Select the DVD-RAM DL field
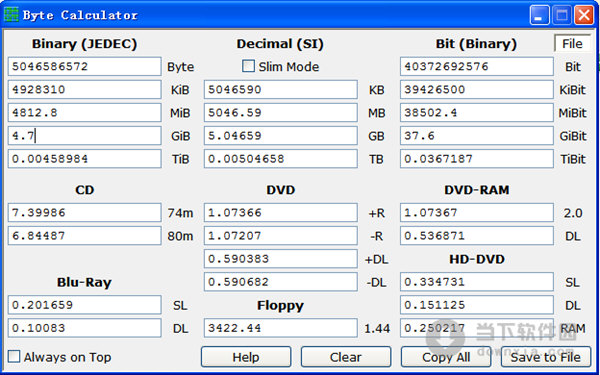 point(477,235)
